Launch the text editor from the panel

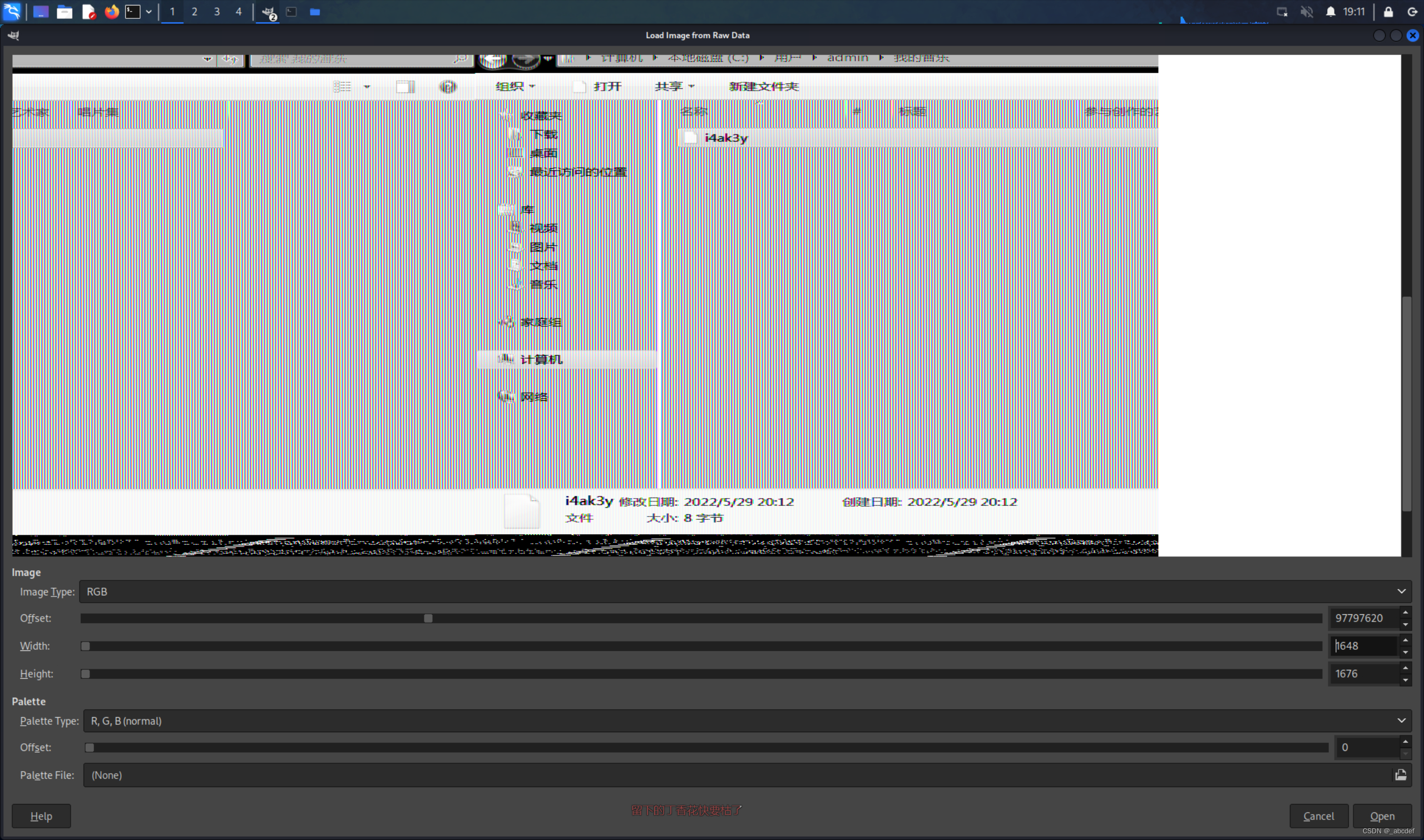88,11
